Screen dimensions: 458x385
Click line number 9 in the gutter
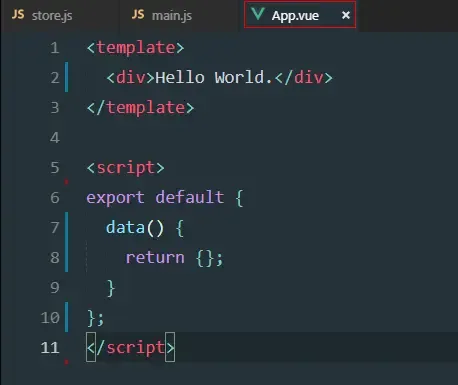pyautogui.click(x=55, y=288)
